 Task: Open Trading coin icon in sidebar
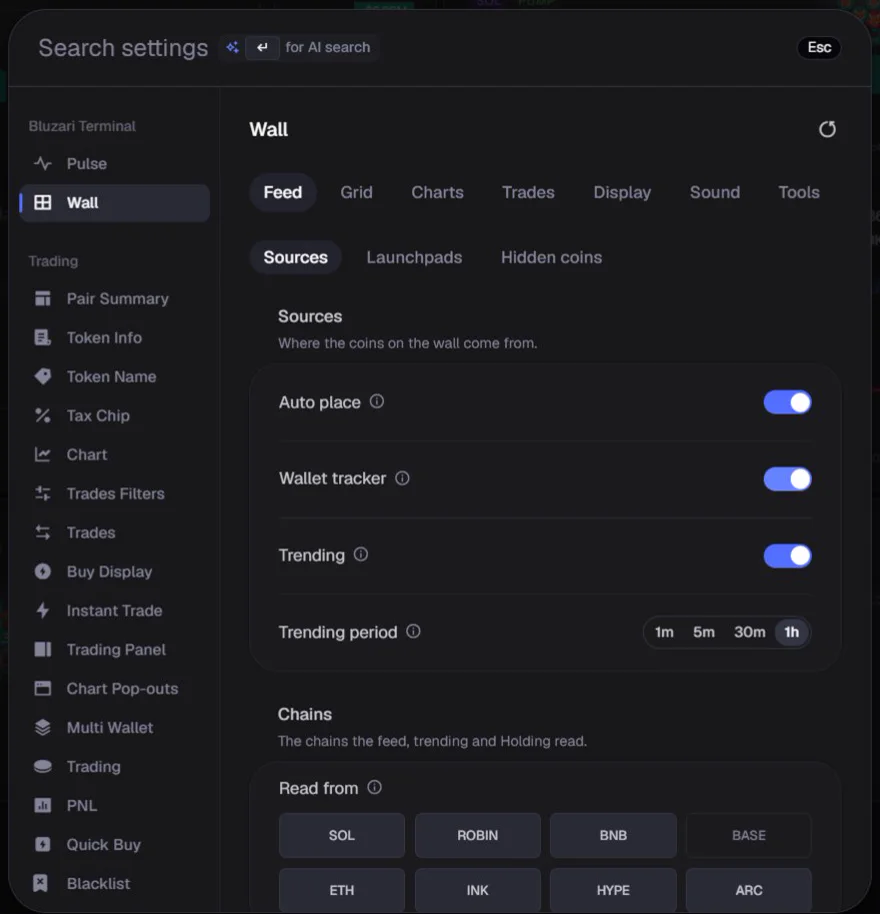pos(43,767)
